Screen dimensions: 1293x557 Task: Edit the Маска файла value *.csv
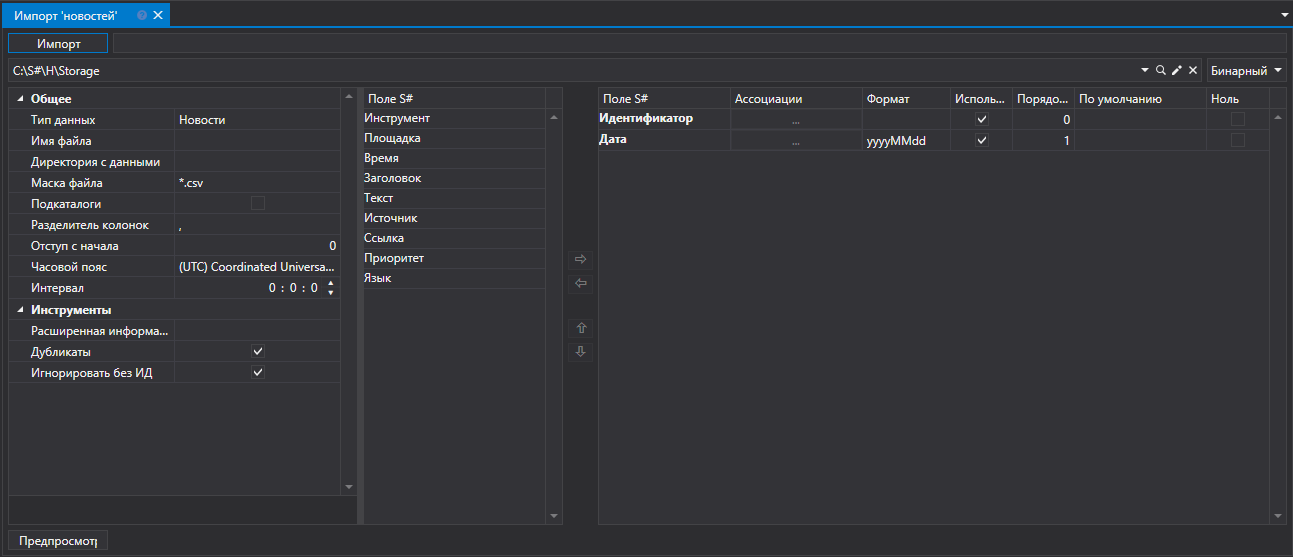(x=257, y=183)
